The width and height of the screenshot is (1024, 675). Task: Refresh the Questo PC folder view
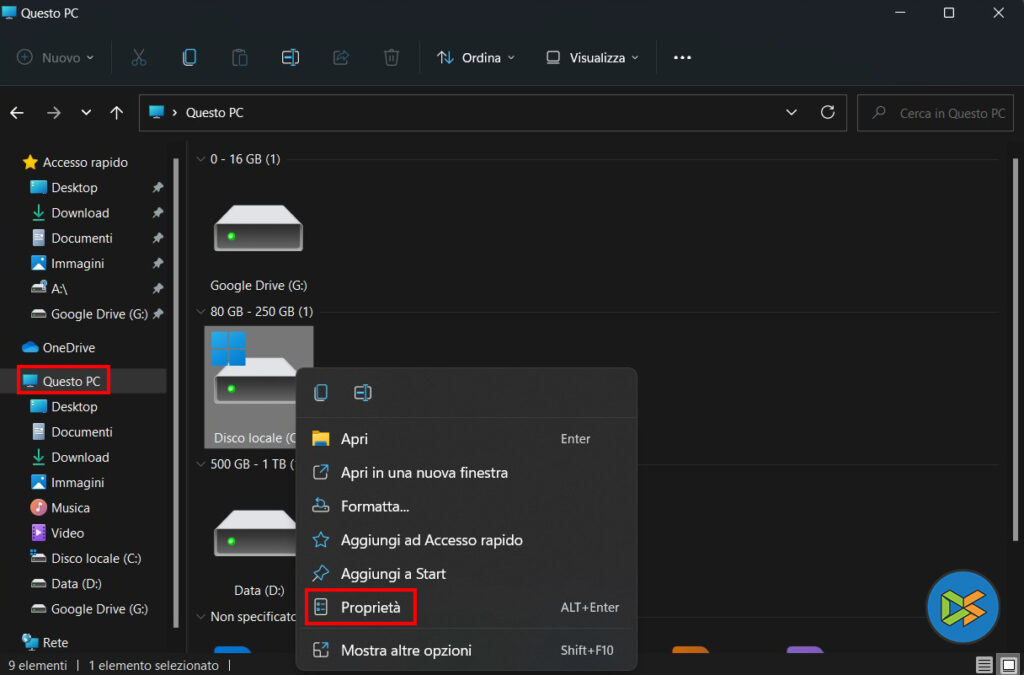827,113
